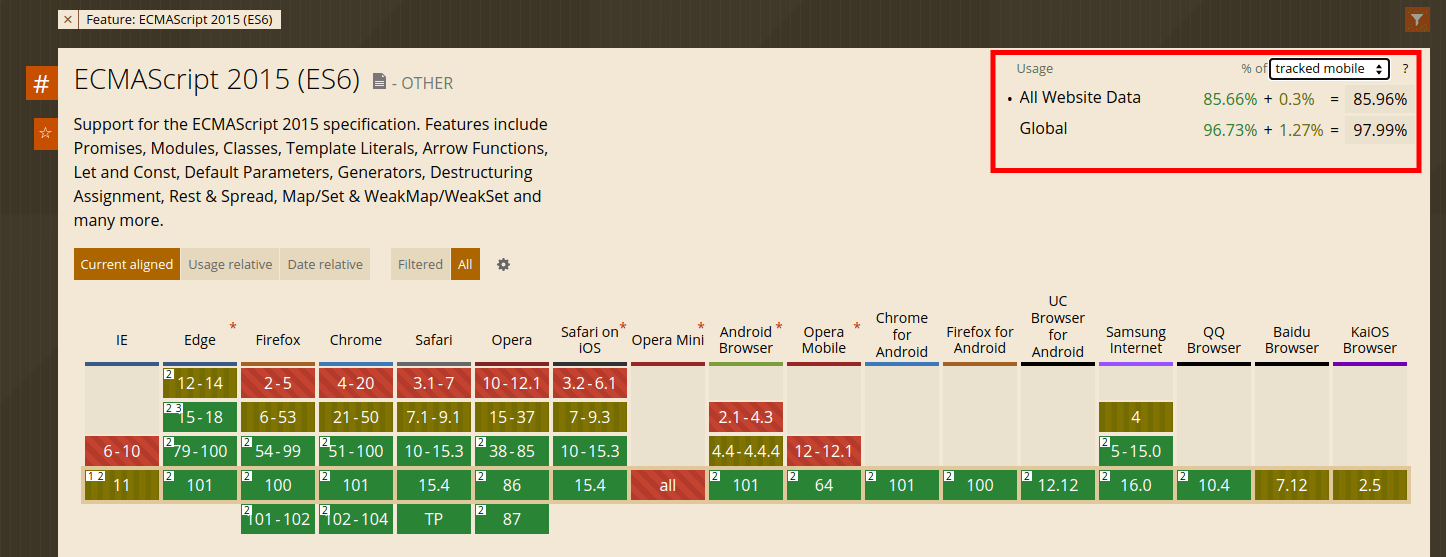The image size is (1446, 557).
Task: Click the Android Browser column header
Action: click(x=746, y=340)
